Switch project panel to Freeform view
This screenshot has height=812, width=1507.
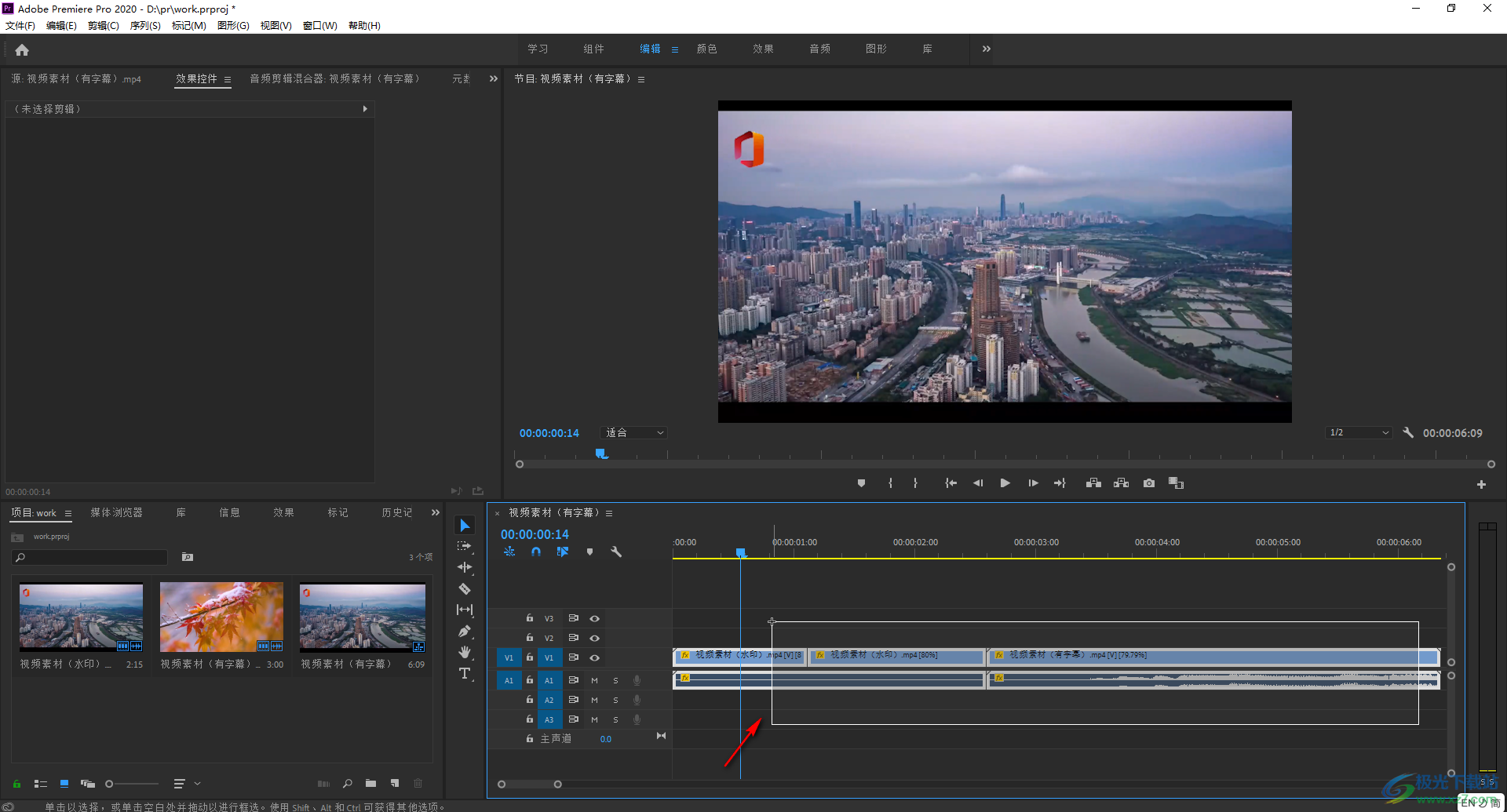pyautogui.click(x=88, y=784)
